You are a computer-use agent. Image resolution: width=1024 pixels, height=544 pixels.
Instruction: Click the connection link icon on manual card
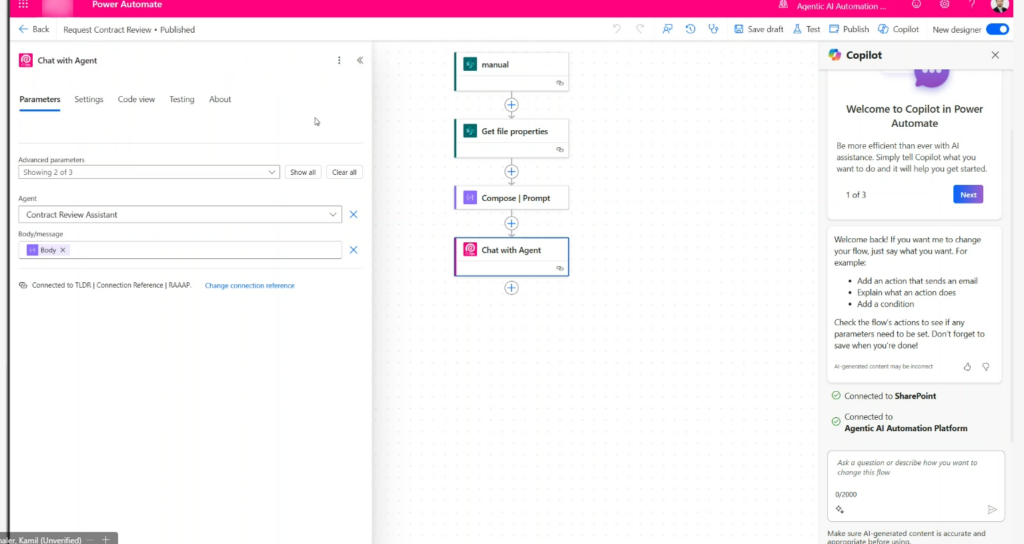(x=560, y=83)
